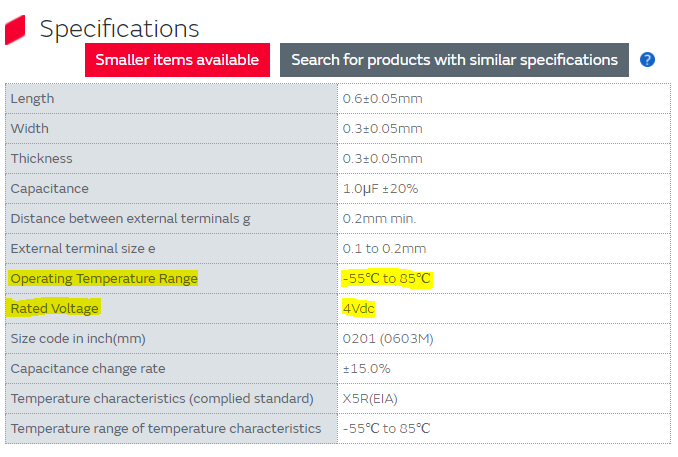Select the Width row's 0.3±0.05mm value
This screenshot has height=457, width=678.
pyautogui.click(x=382, y=128)
